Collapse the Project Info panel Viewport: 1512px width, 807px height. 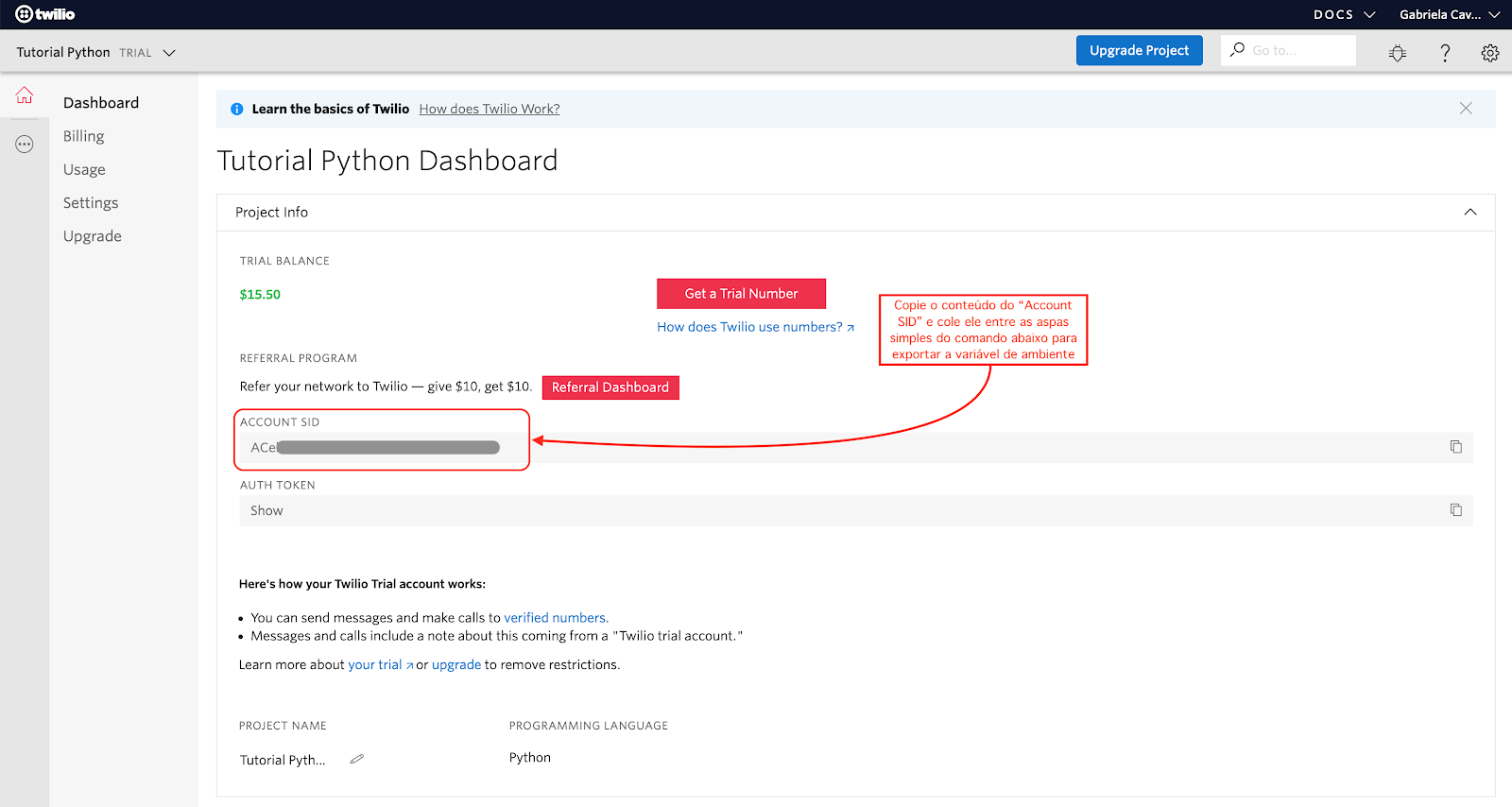1470,212
